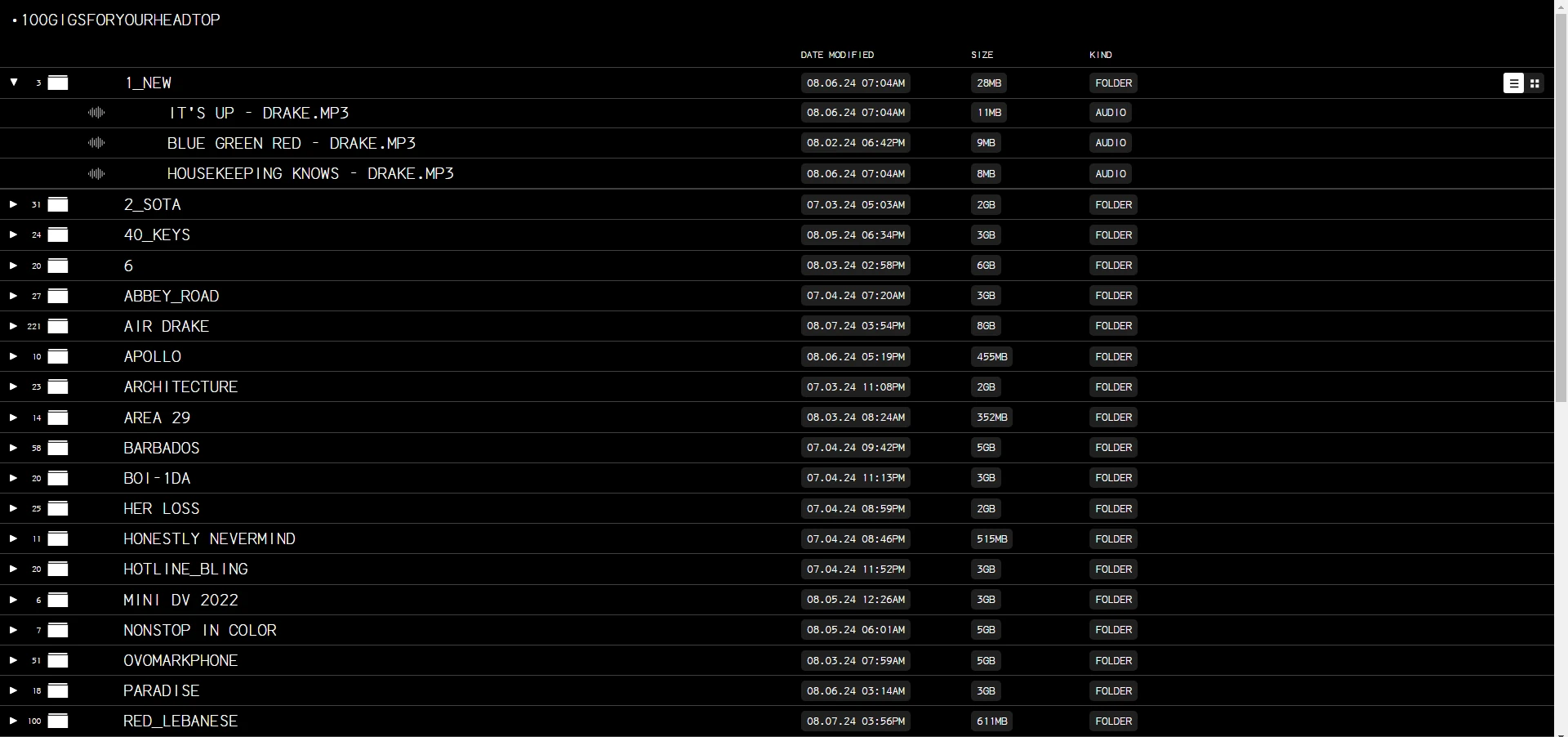Sort by the DATE MODIFIED column
Viewport: 1568px width, 737px height.
[837, 55]
